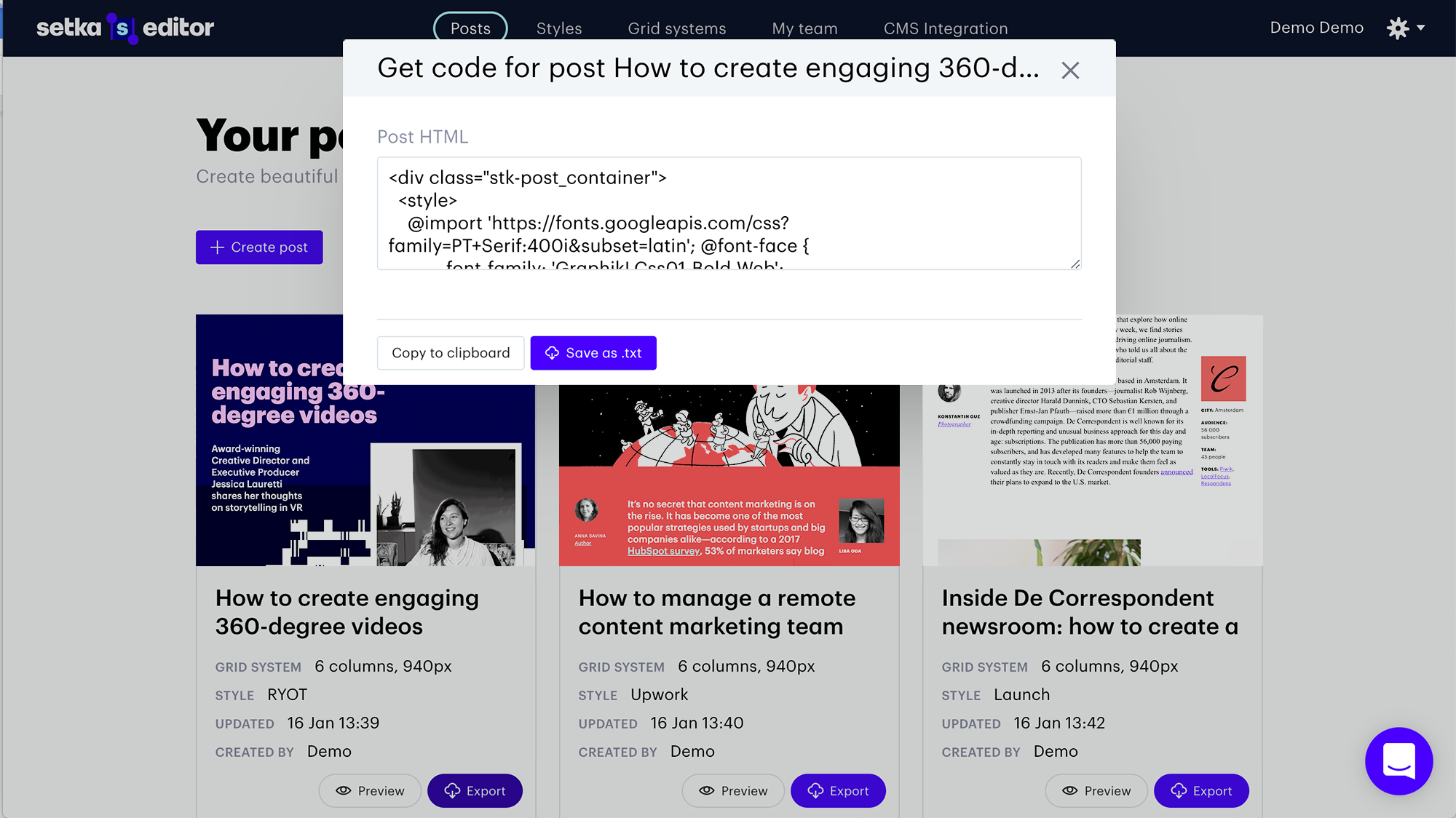Viewport: 1456px width, 818px height.
Task: Close the Get code dialog
Action: click(1070, 71)
